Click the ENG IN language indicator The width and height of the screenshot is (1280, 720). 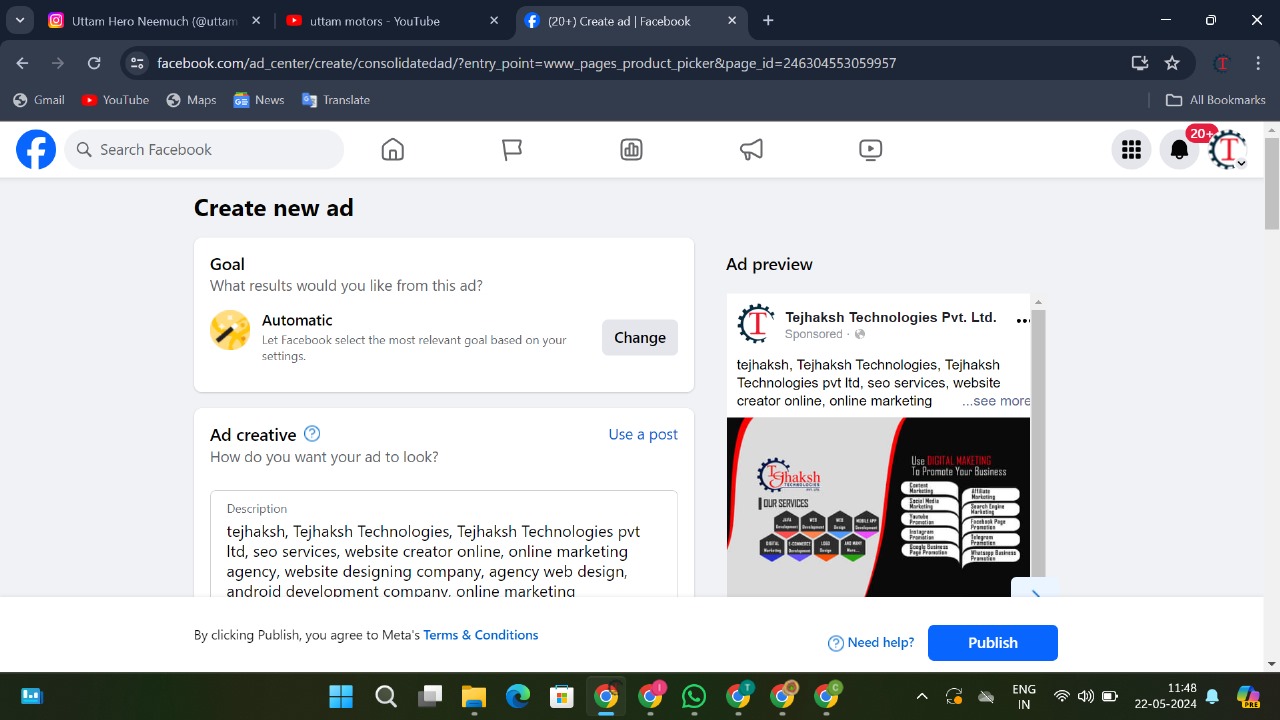pyautogui.click(x=1024, y=696)
